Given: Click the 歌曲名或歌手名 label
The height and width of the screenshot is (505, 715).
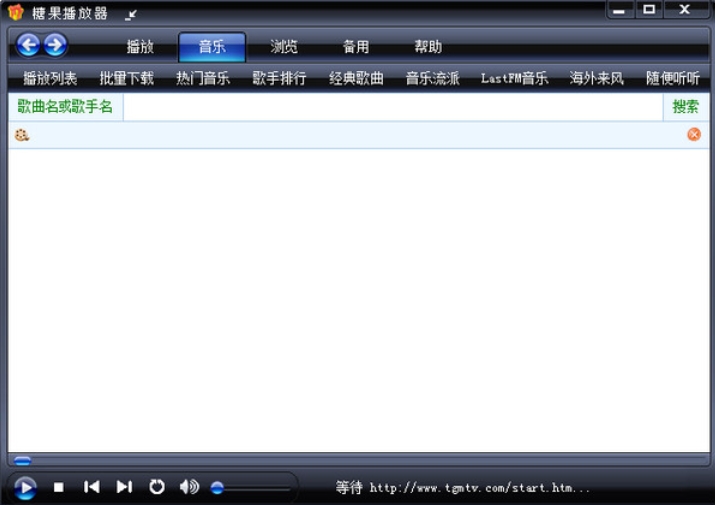Looking at the screenshot, I should 65,107.
